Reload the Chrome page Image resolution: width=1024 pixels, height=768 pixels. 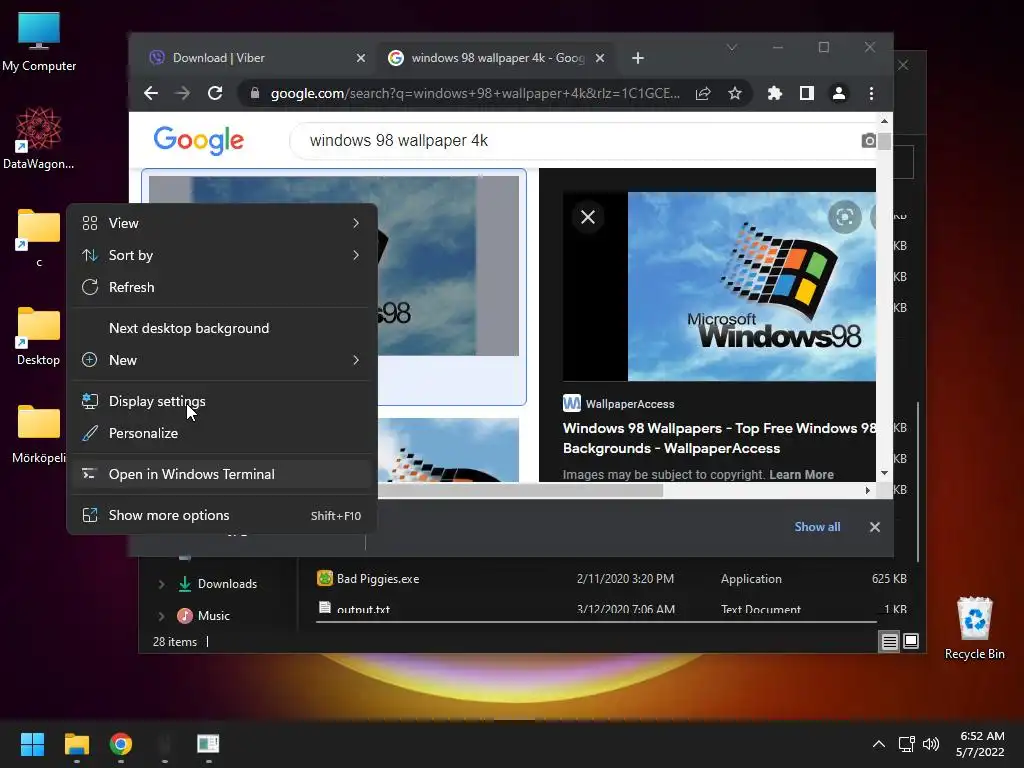(215, 93)
